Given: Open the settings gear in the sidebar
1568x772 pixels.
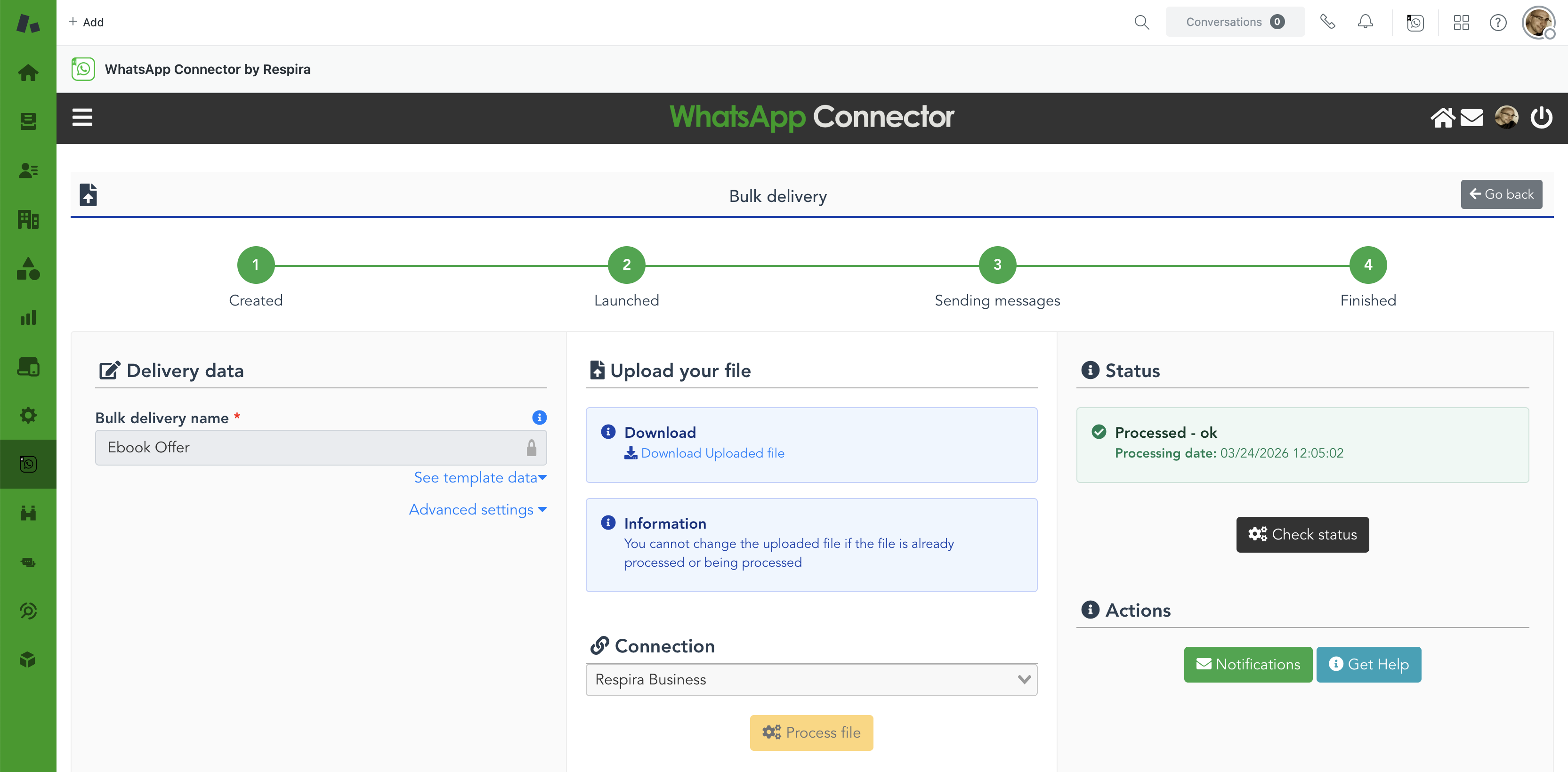Looking at the screenshot, I should (28, 415).
